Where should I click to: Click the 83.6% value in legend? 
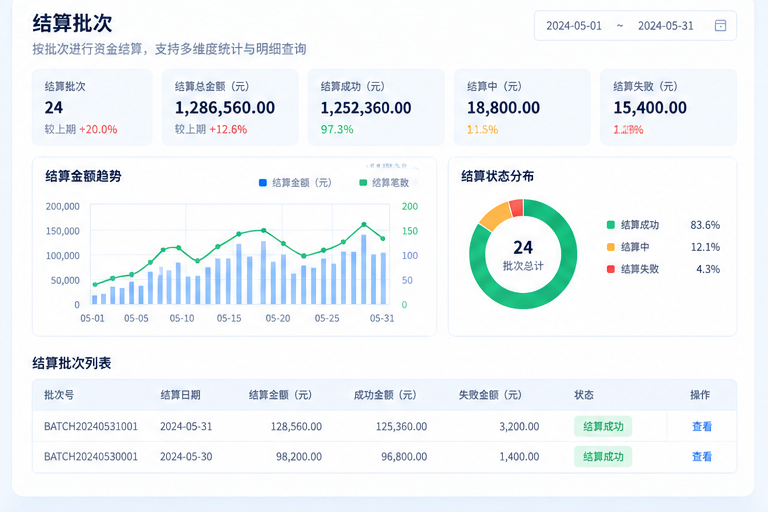click(705, 225)
